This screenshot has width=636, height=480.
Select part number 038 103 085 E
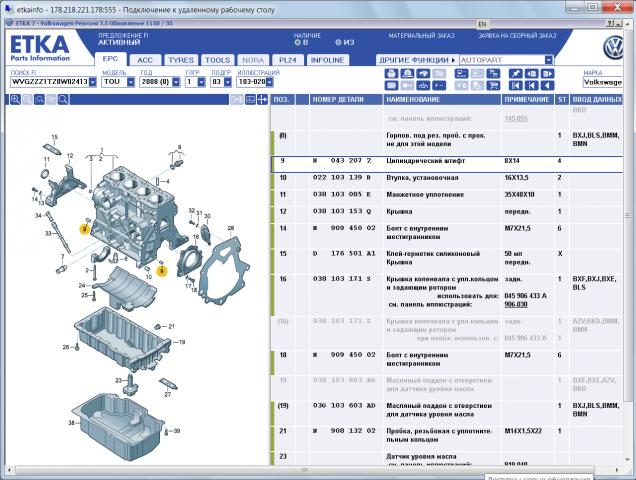point(342,194)
